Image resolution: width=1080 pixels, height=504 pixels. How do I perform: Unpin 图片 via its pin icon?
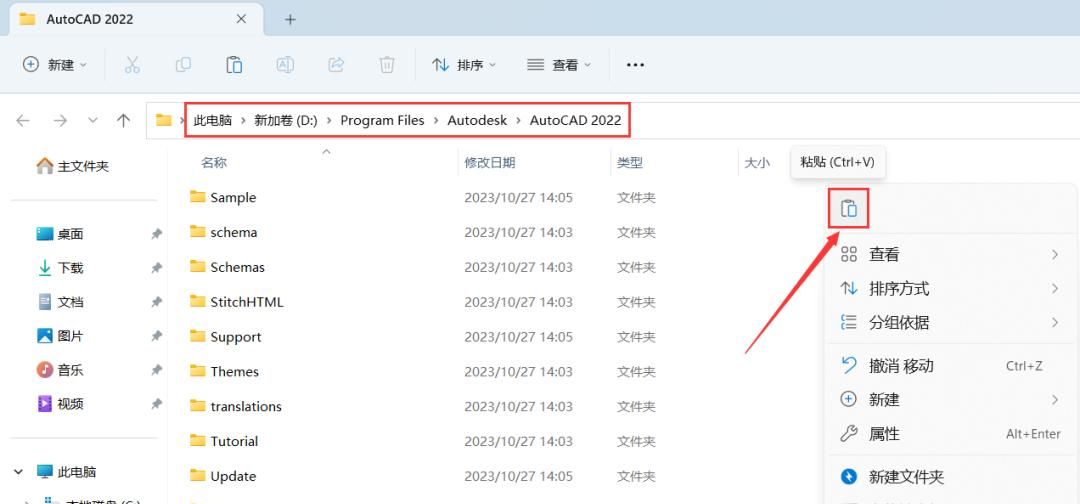pos(156,336)
